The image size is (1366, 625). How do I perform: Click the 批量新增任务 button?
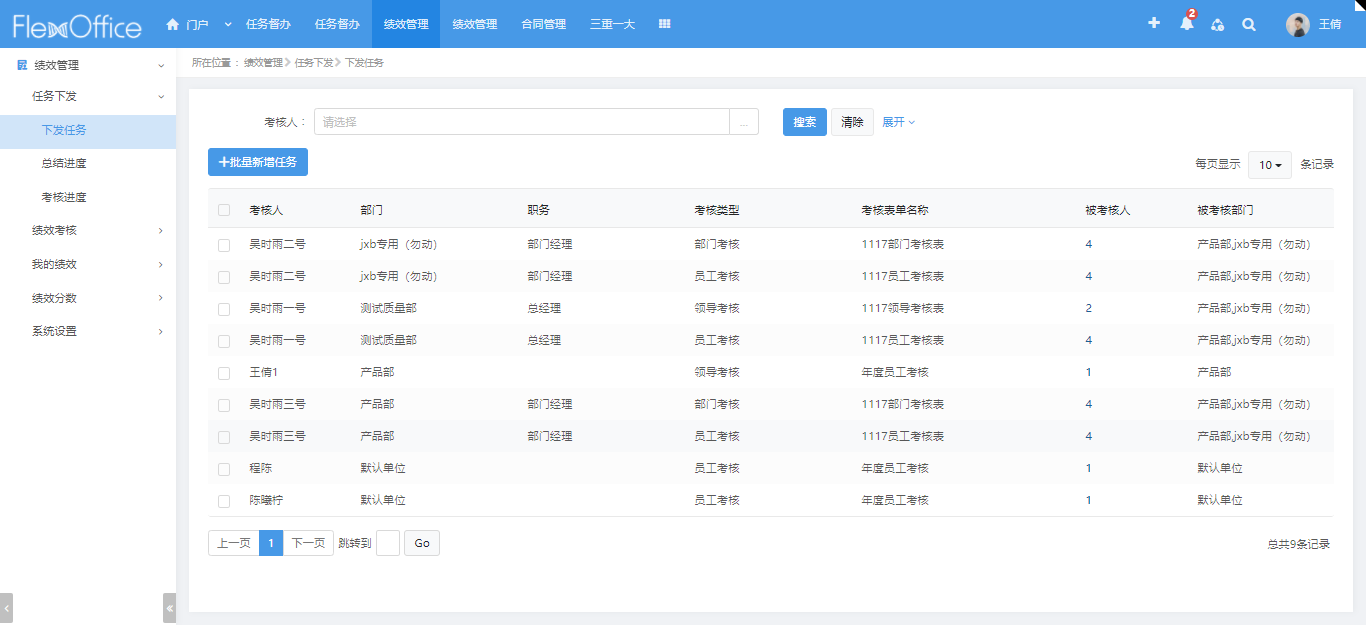coord(258,162)
